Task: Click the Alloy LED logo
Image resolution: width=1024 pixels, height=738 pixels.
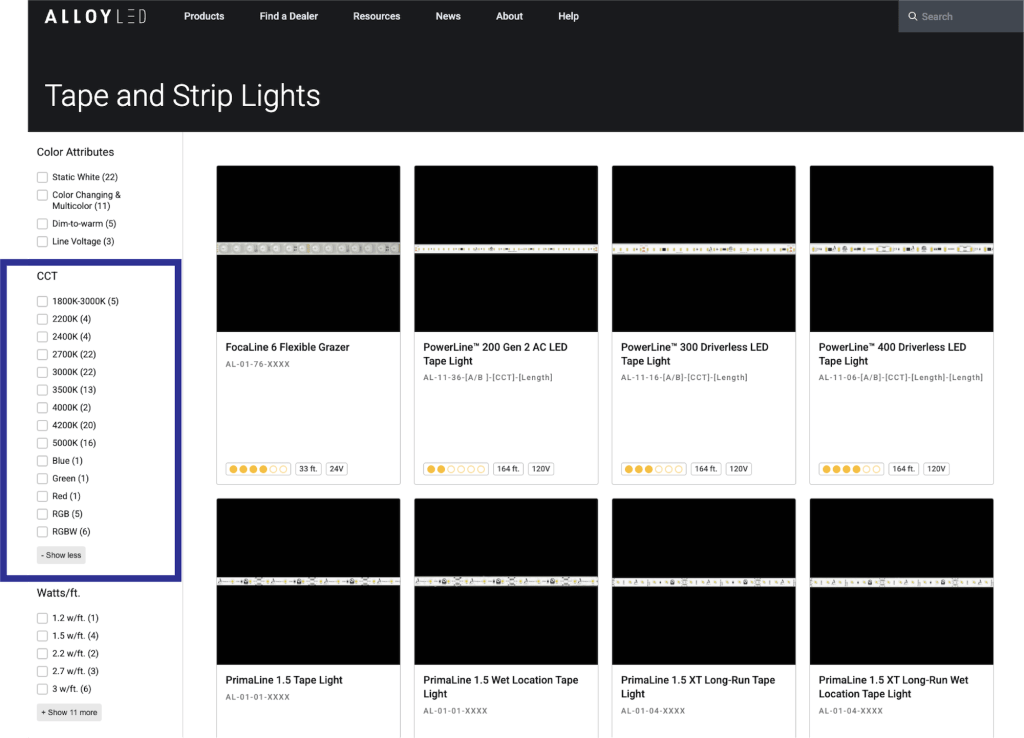Action: (95, 16)
